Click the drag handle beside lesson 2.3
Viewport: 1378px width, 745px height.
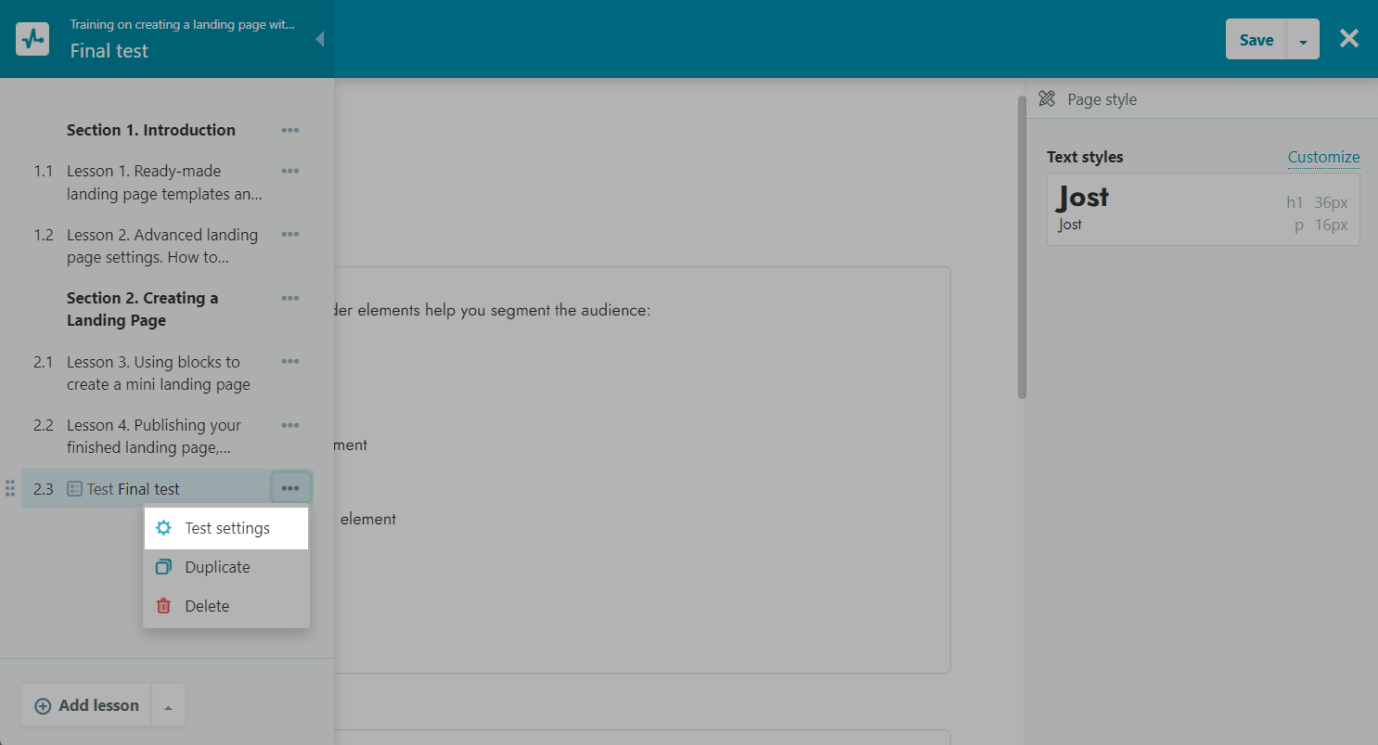coord(10,489)
